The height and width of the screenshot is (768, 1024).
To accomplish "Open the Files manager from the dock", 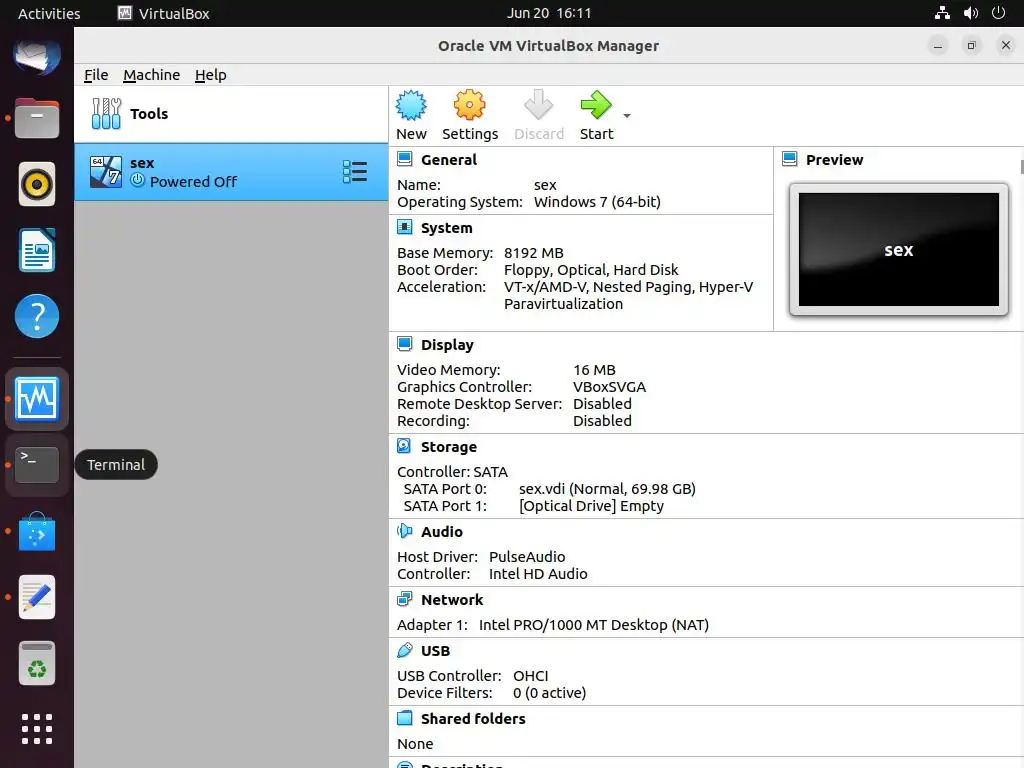I will [37, 118].
